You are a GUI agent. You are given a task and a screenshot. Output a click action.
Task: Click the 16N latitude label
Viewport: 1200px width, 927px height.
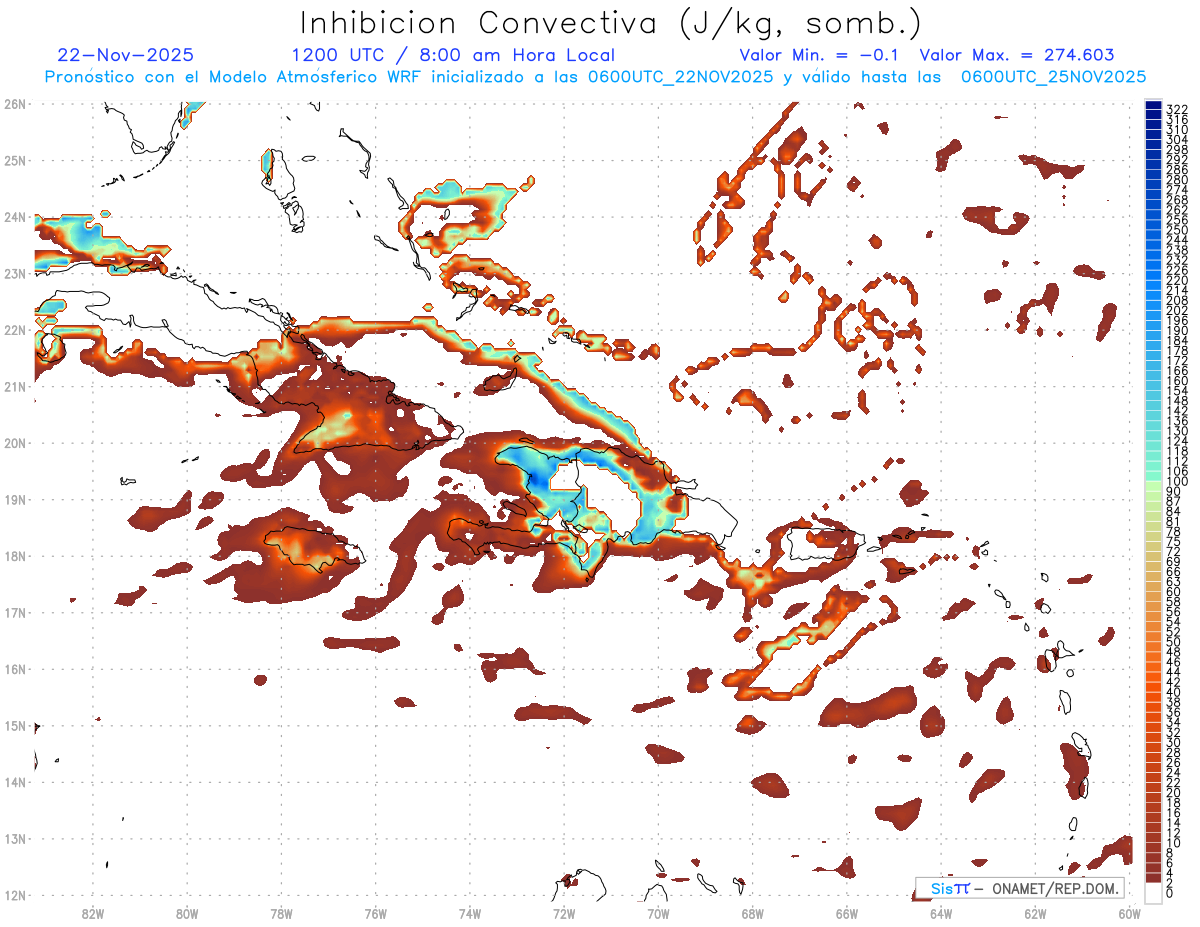(15, 669)
